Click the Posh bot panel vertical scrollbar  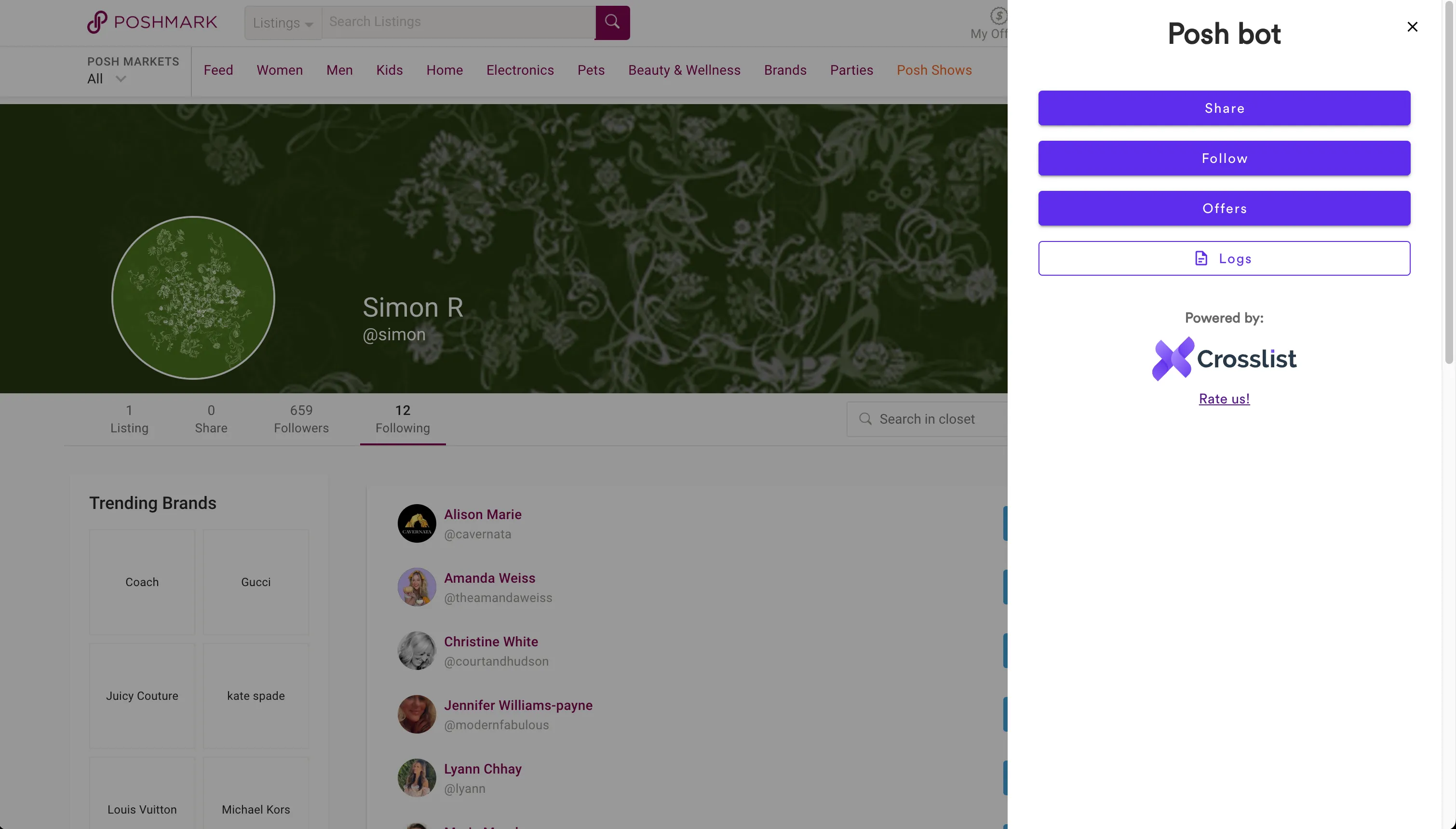(1449, 182)
